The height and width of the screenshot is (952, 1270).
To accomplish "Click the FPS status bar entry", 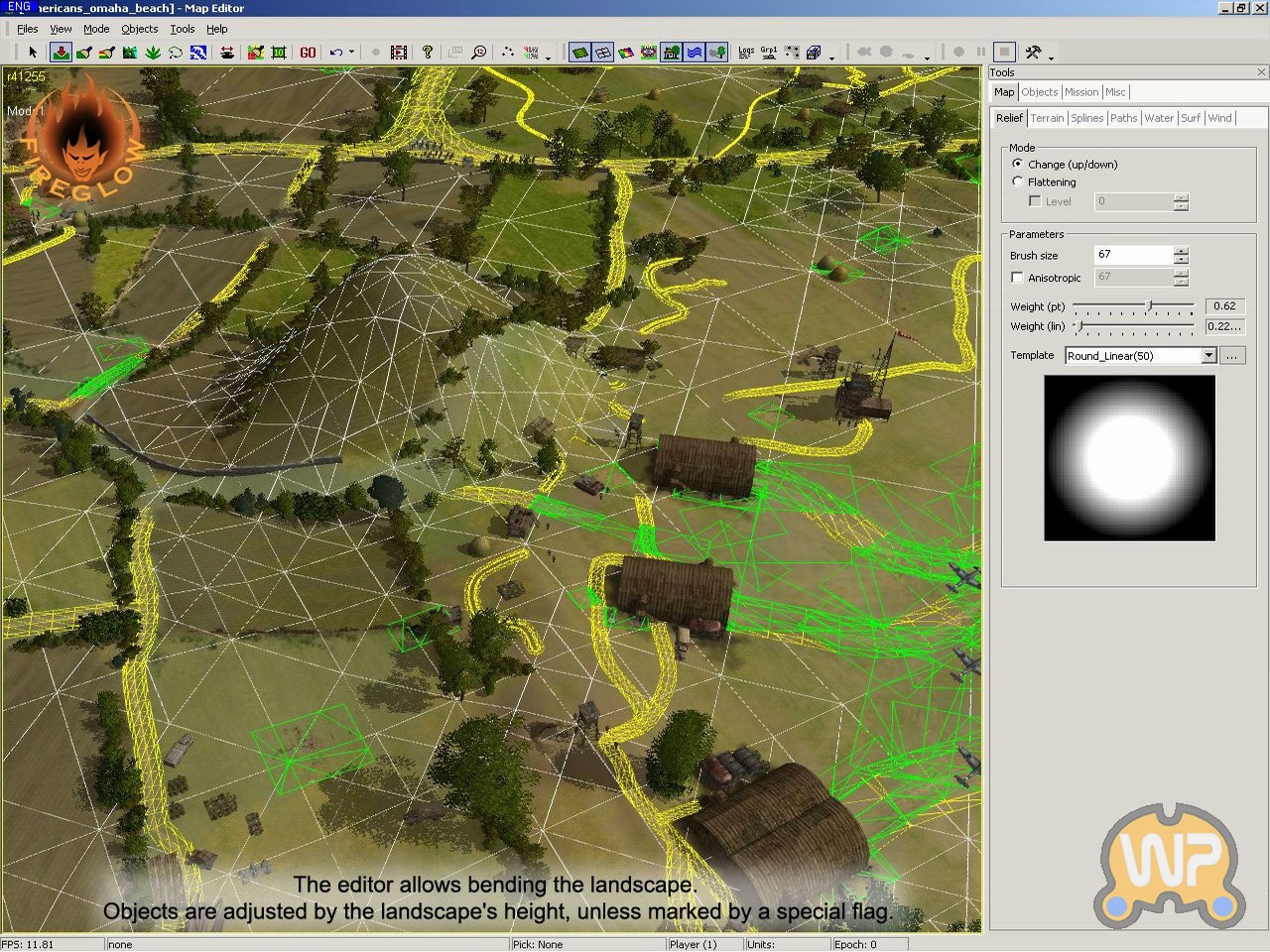I will click(53, 944).
